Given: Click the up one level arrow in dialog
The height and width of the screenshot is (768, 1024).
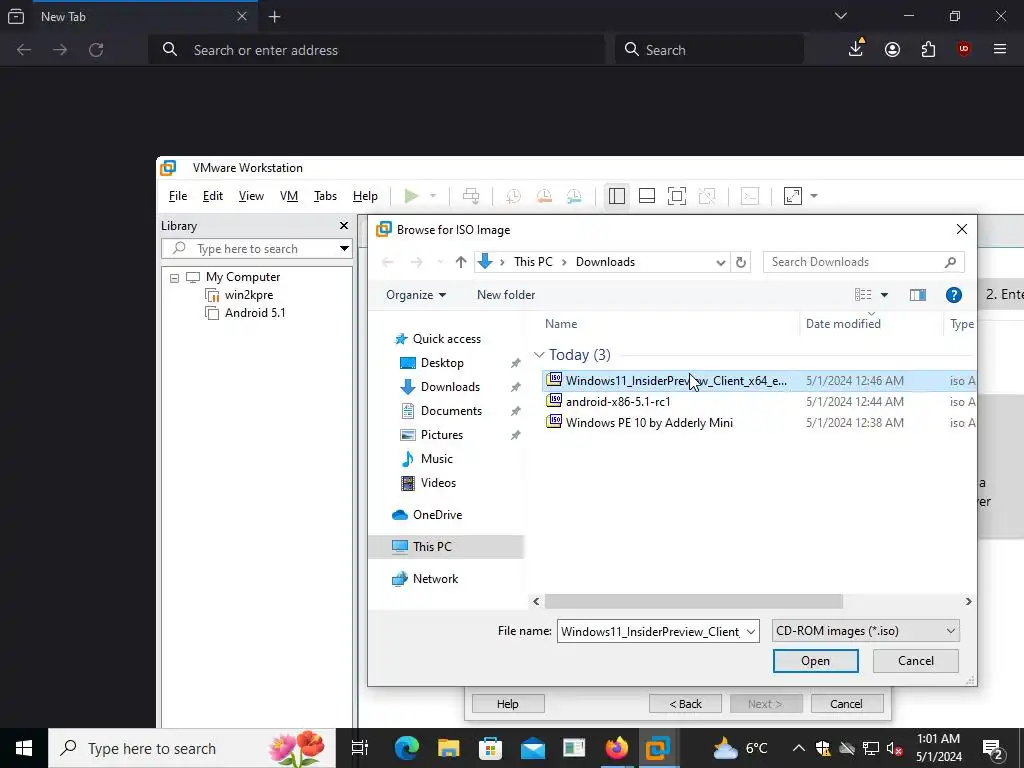Looking at the screenshot, I should 461,262.
